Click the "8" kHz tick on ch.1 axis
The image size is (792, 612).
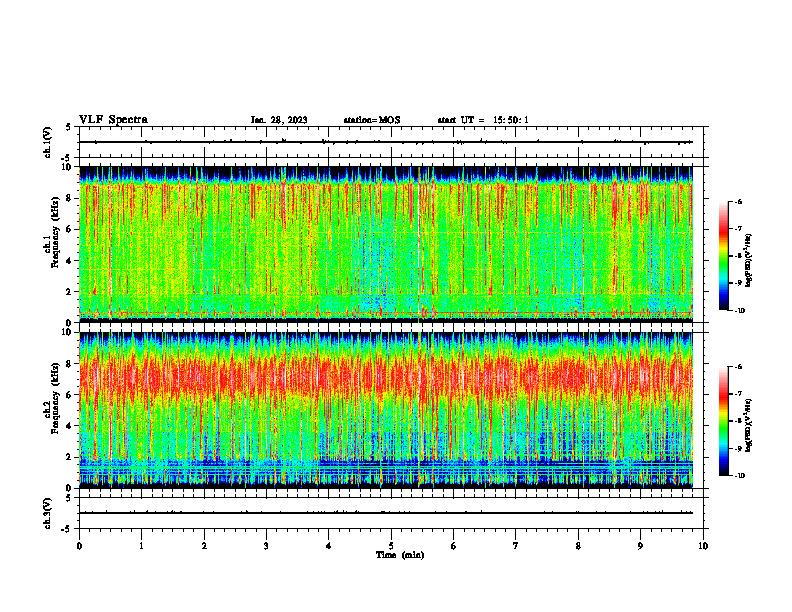(x=70, y=198)
